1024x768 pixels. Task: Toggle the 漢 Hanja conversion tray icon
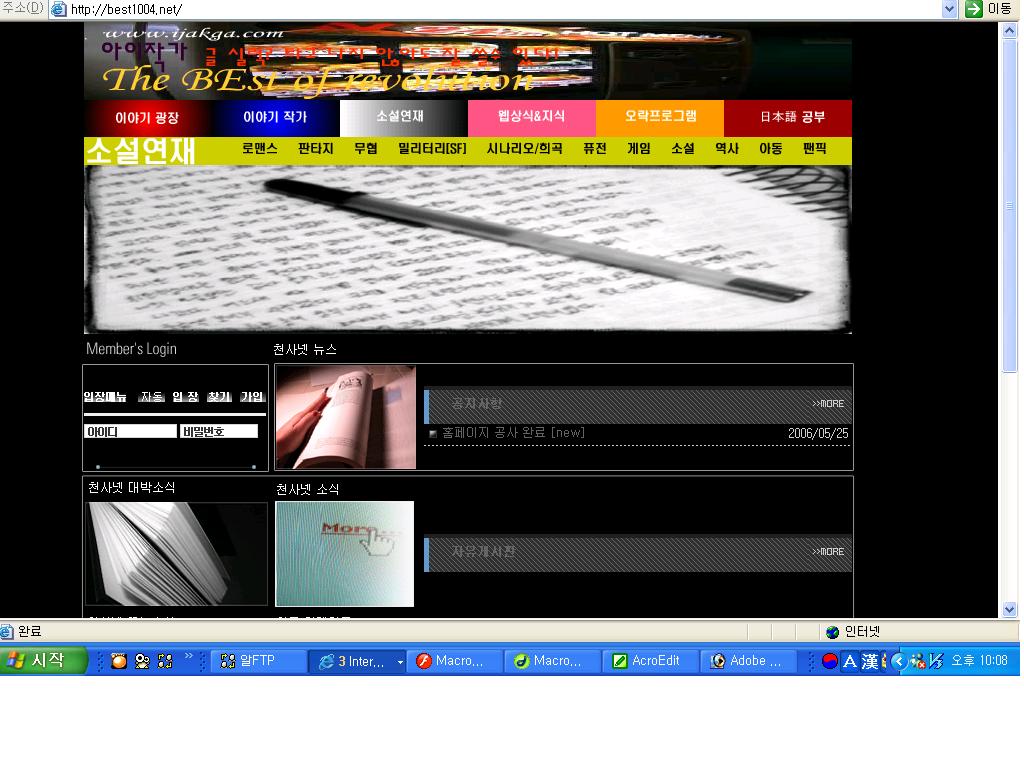(x=870, y=661)
